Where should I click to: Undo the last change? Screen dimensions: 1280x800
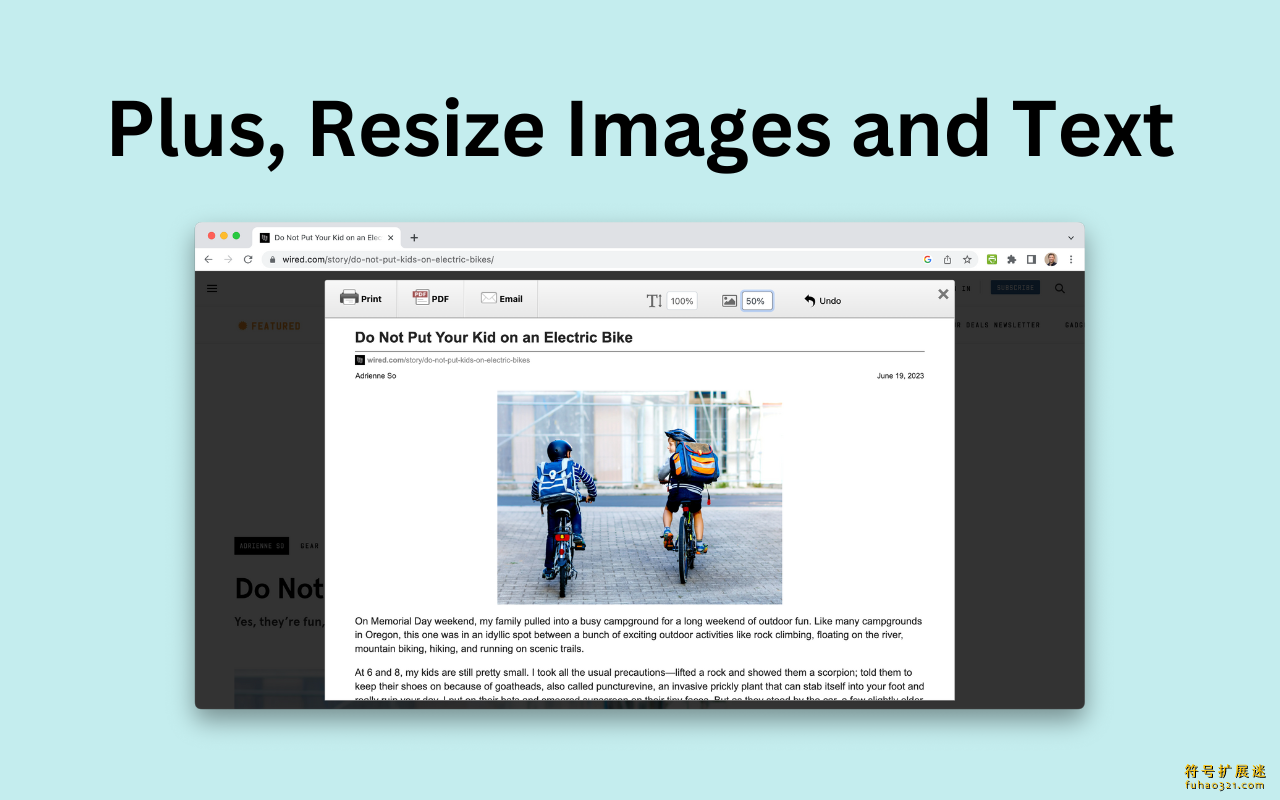[822, 300]
